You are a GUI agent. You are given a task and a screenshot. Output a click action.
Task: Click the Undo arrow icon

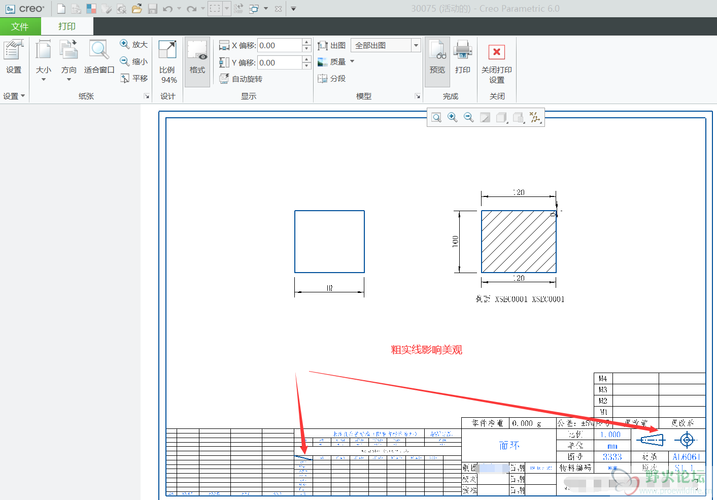click(167, 9)
